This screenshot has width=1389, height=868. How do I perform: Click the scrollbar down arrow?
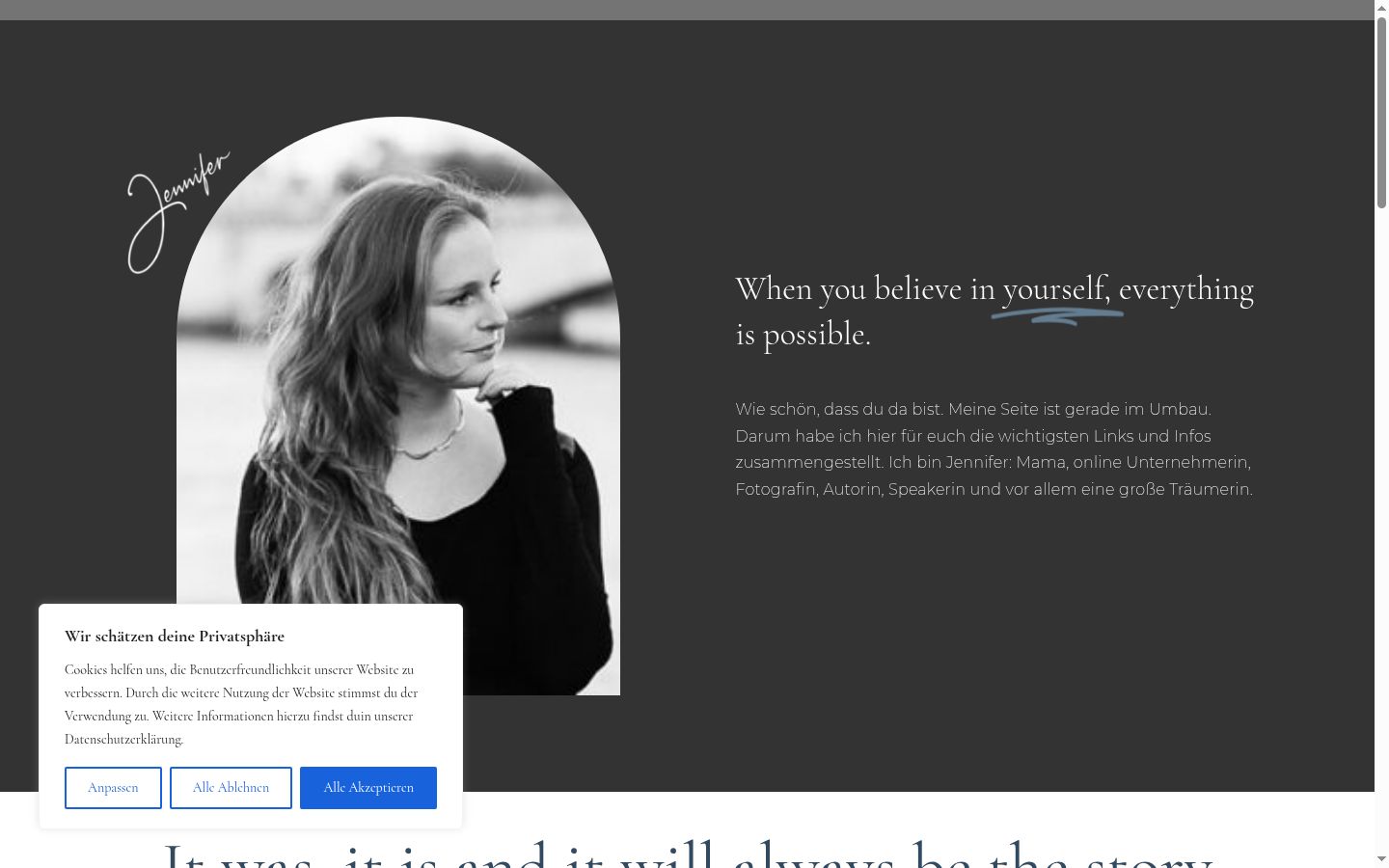(1381, 860)
